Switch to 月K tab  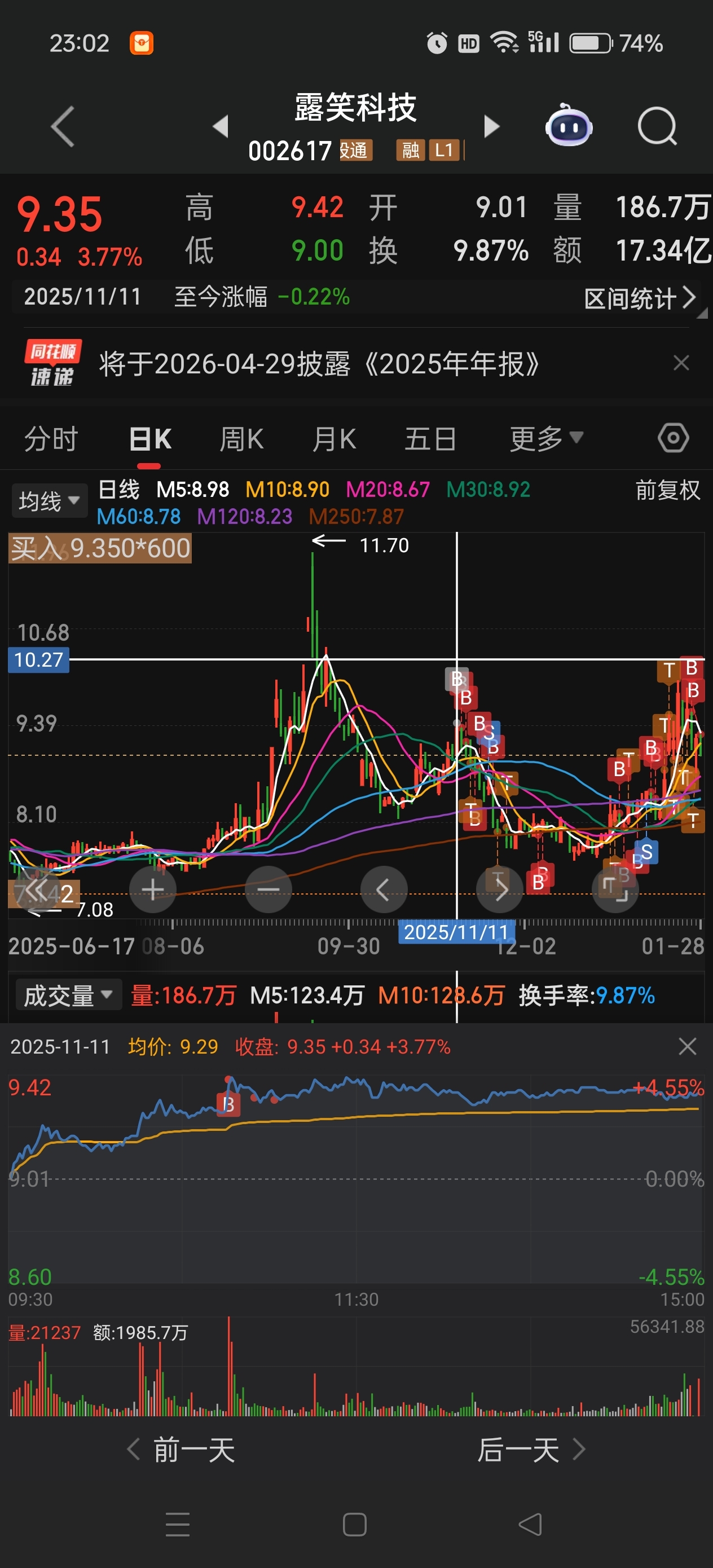[x=334, y=438]
